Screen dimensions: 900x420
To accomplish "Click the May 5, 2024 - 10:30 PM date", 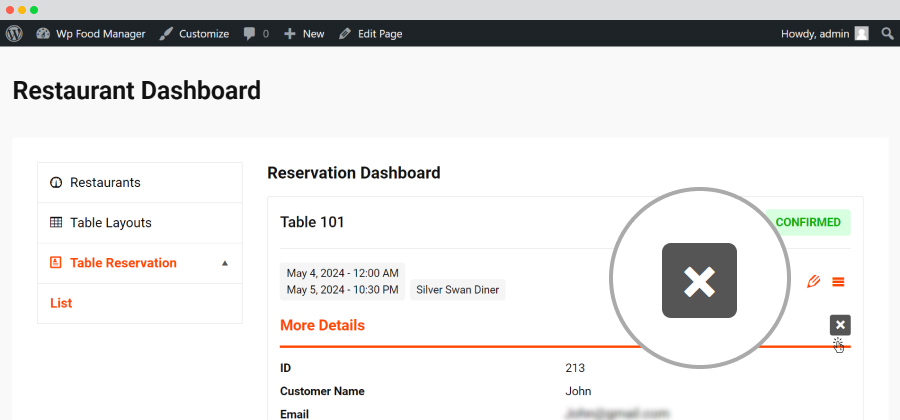I will point(343,290).
